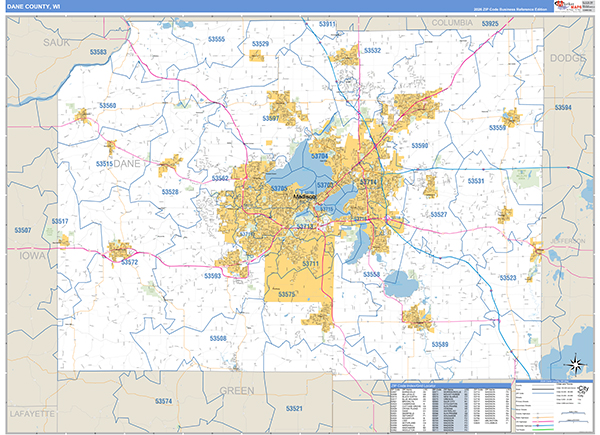Select ZIP code label 53593
Image resolution: width=600 pixels, height=435 pixels.
click(x=212, y=276)
